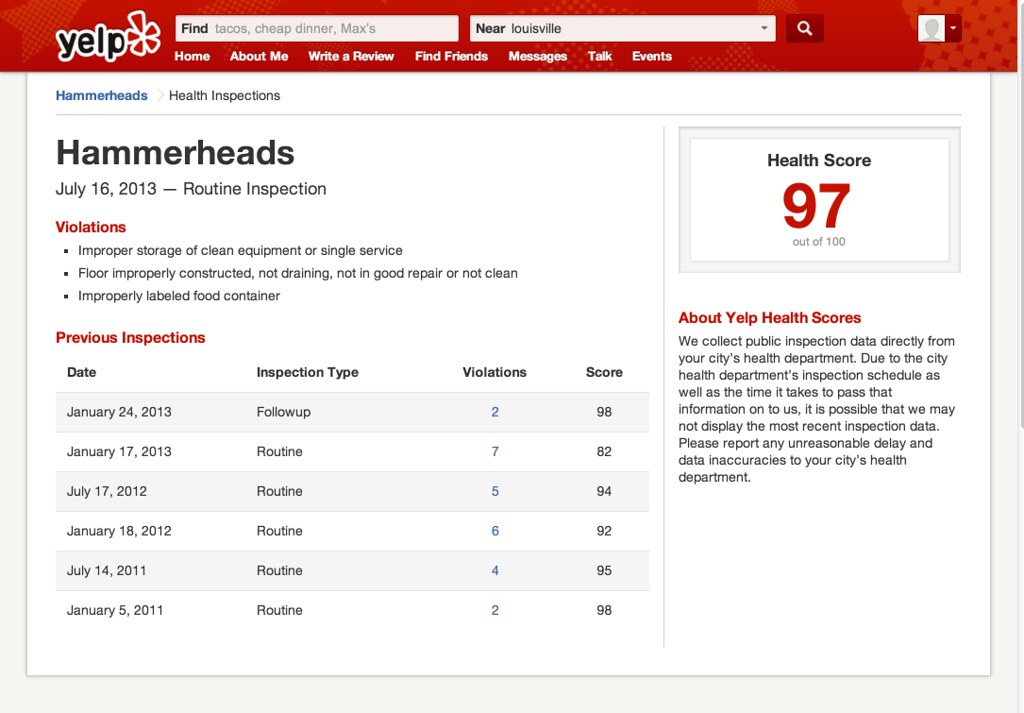Screen dimensions: 1024x713
Task: Click the Floor improperly constructed violation
Action: (298, 274)
